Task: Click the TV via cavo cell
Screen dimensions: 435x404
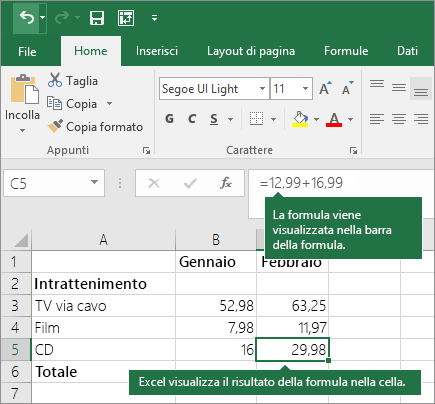Action: click(x=103, y=306)
